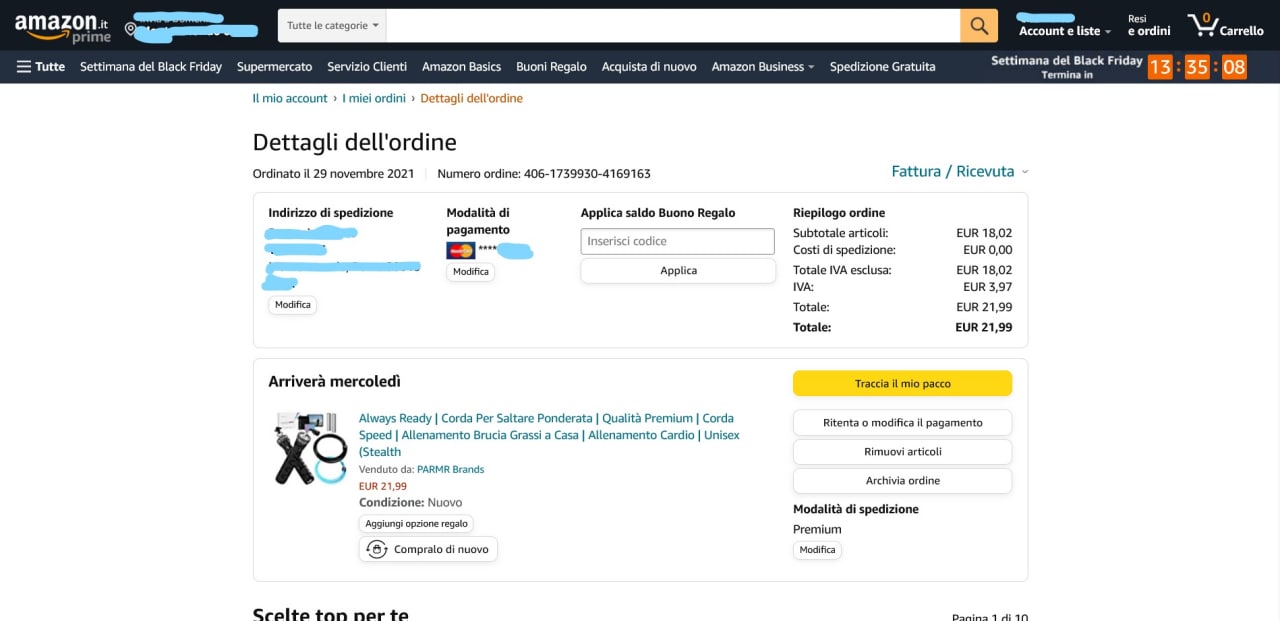Open Resi e ordini
The width and height of the screenshot is (1280, 621).
click(1149, 25)
